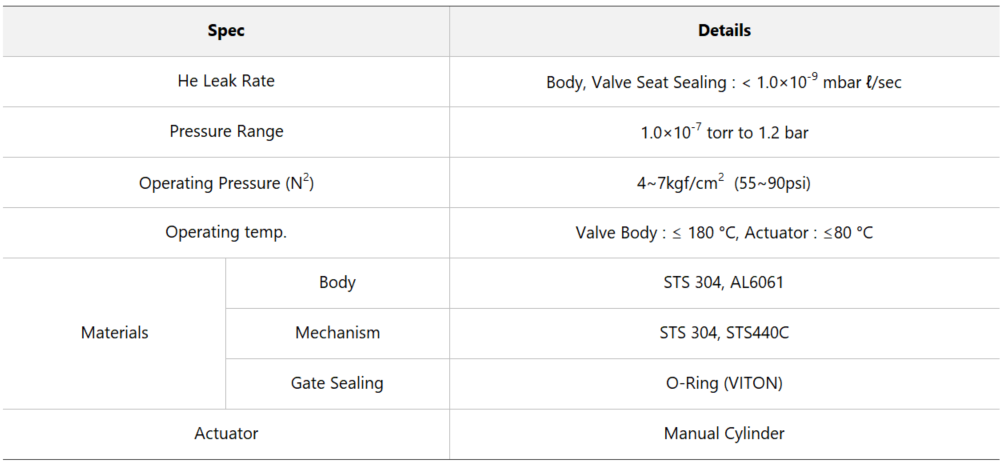Image resolution: width=1004 pixels, height=462 pixels.
Task: Select the Gate Sealing label
Action: [337, 383]
